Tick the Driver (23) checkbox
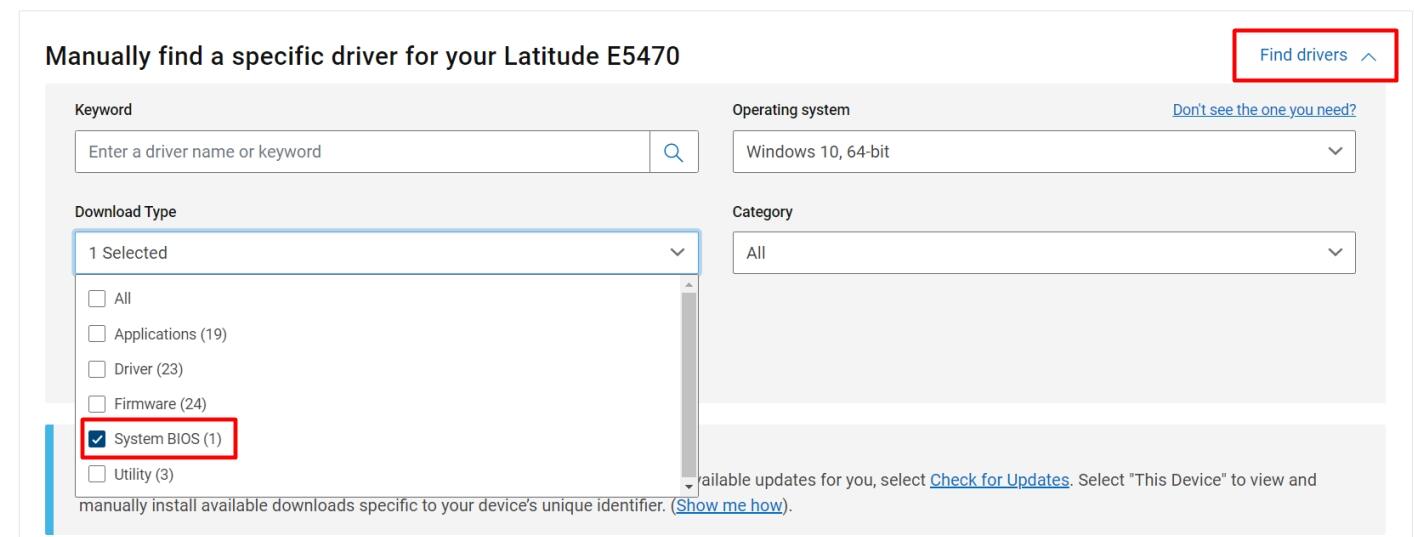The width and height of the screenshot is (1414, 537). click(x=96, y=369)
